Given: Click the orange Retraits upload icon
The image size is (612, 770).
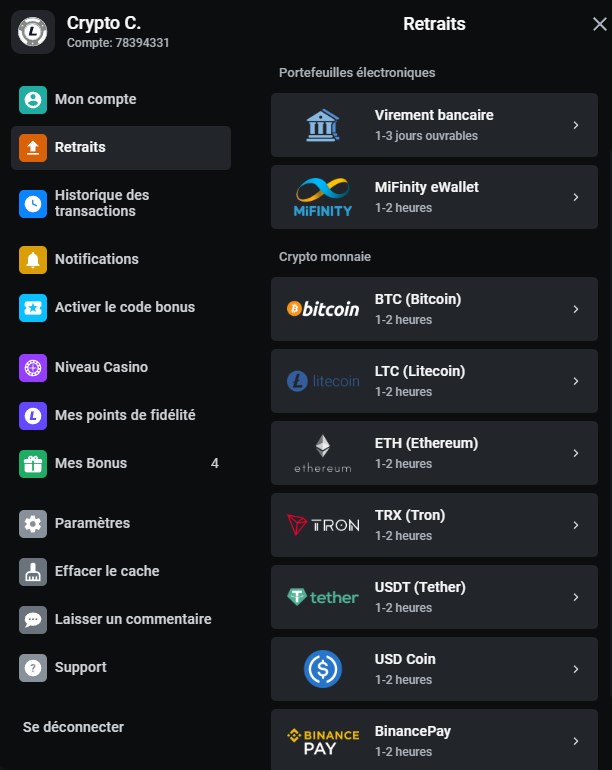Looking at the screenshot, I should coord(33,148).
